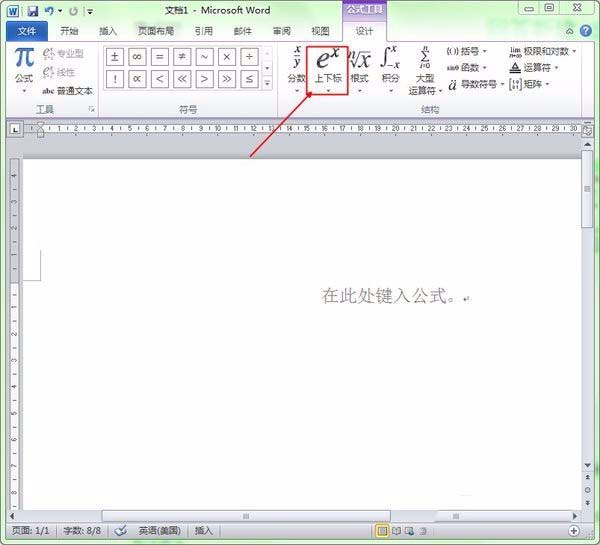600x545 pixels.
Task: Switch to the 引用 References tab
Action: [204, 31]
